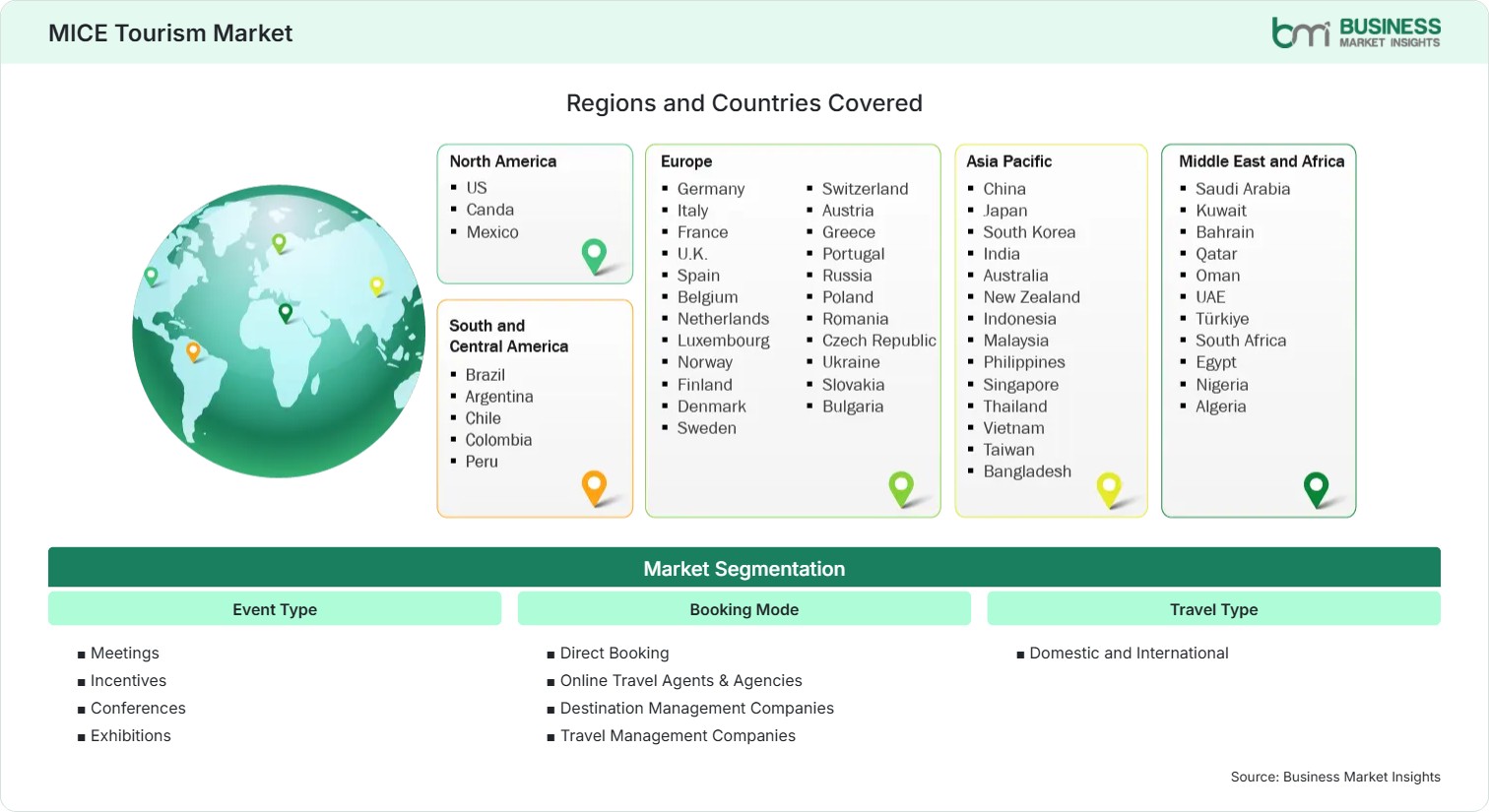Click South Korea in the Asia Pacific list
The image size is (1489, 812).
1029,232
